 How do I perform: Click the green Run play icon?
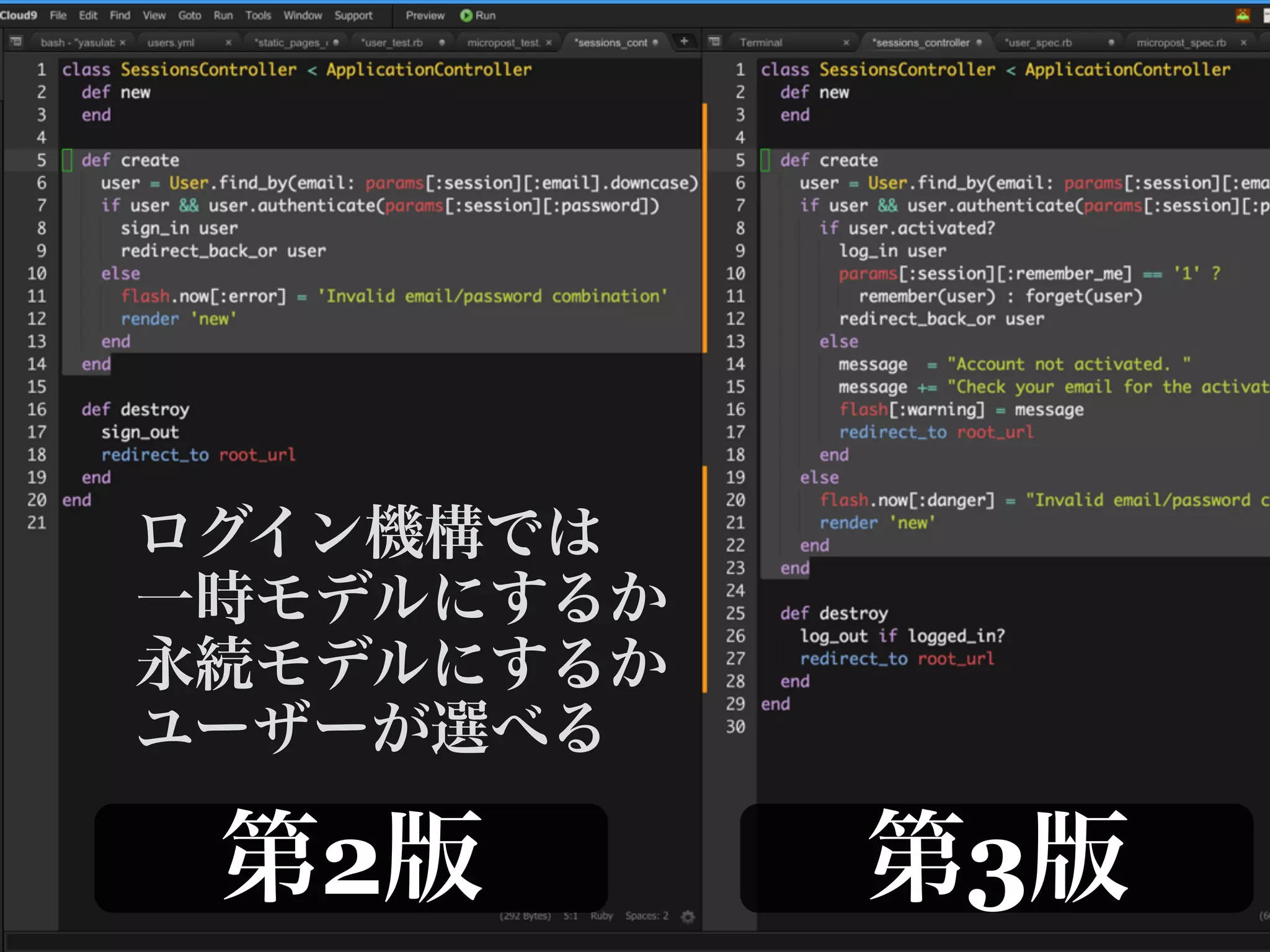466,15
